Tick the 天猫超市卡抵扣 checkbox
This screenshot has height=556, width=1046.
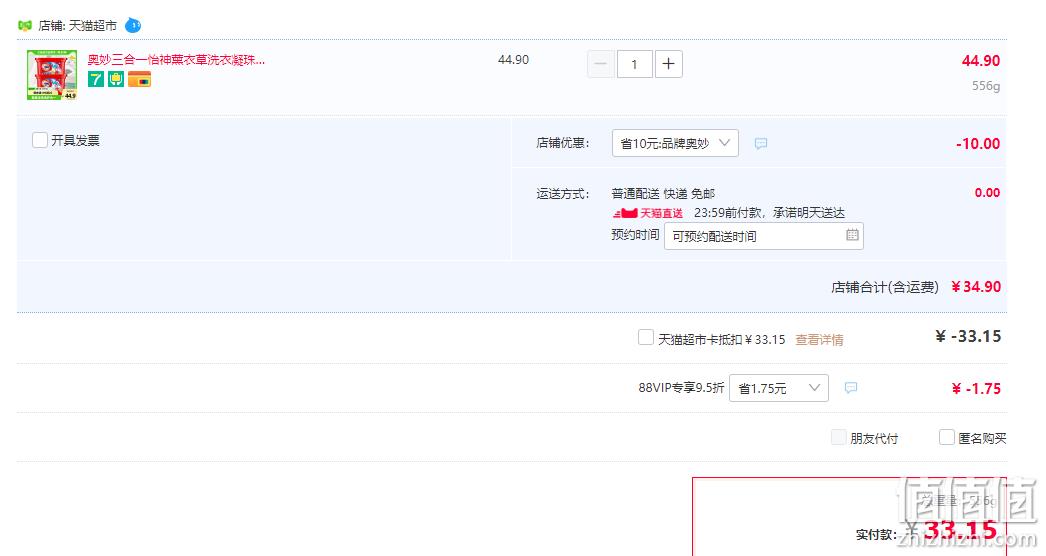point(645,337)
